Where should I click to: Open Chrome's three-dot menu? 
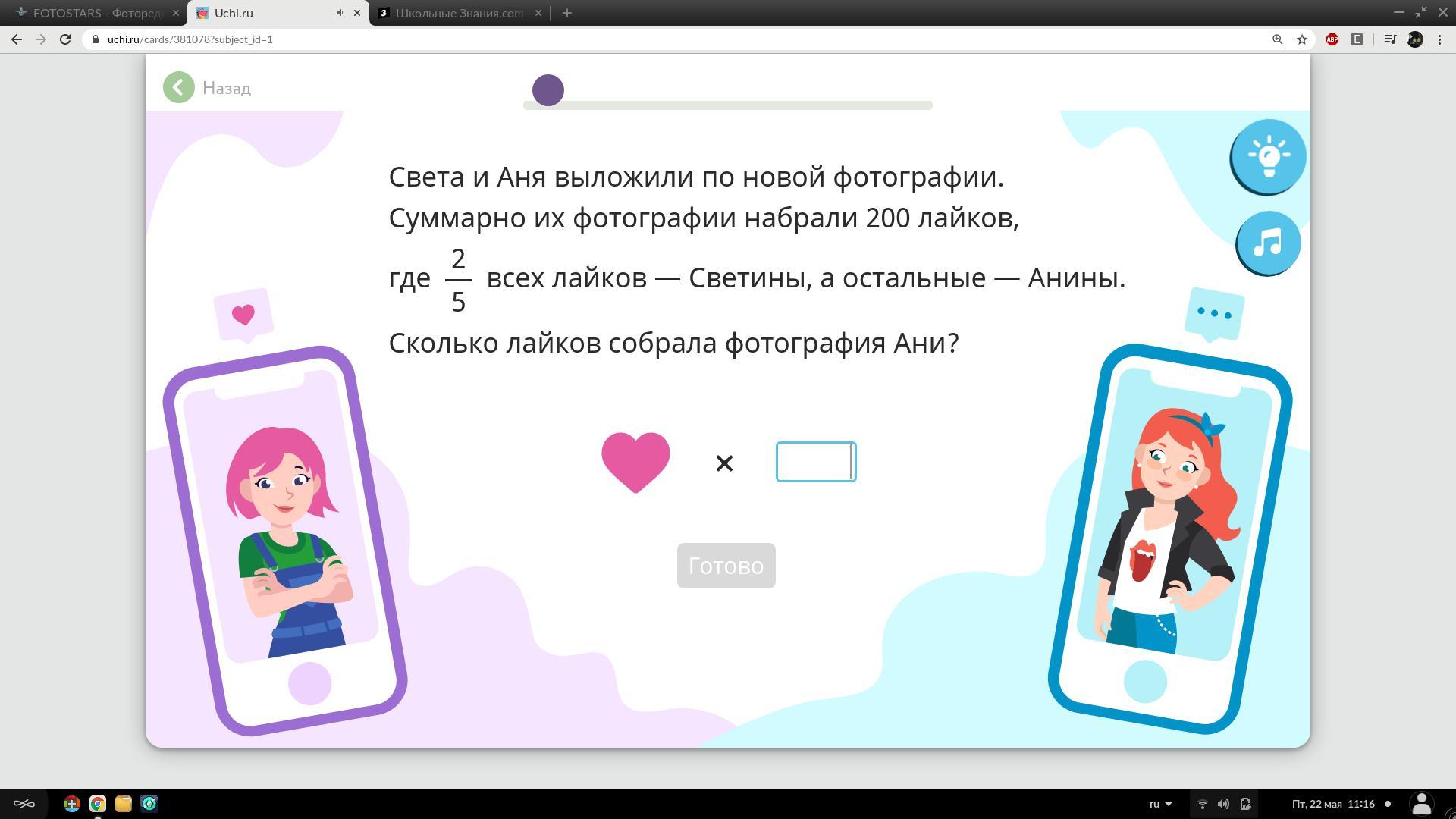click(x=1439, y=39)
